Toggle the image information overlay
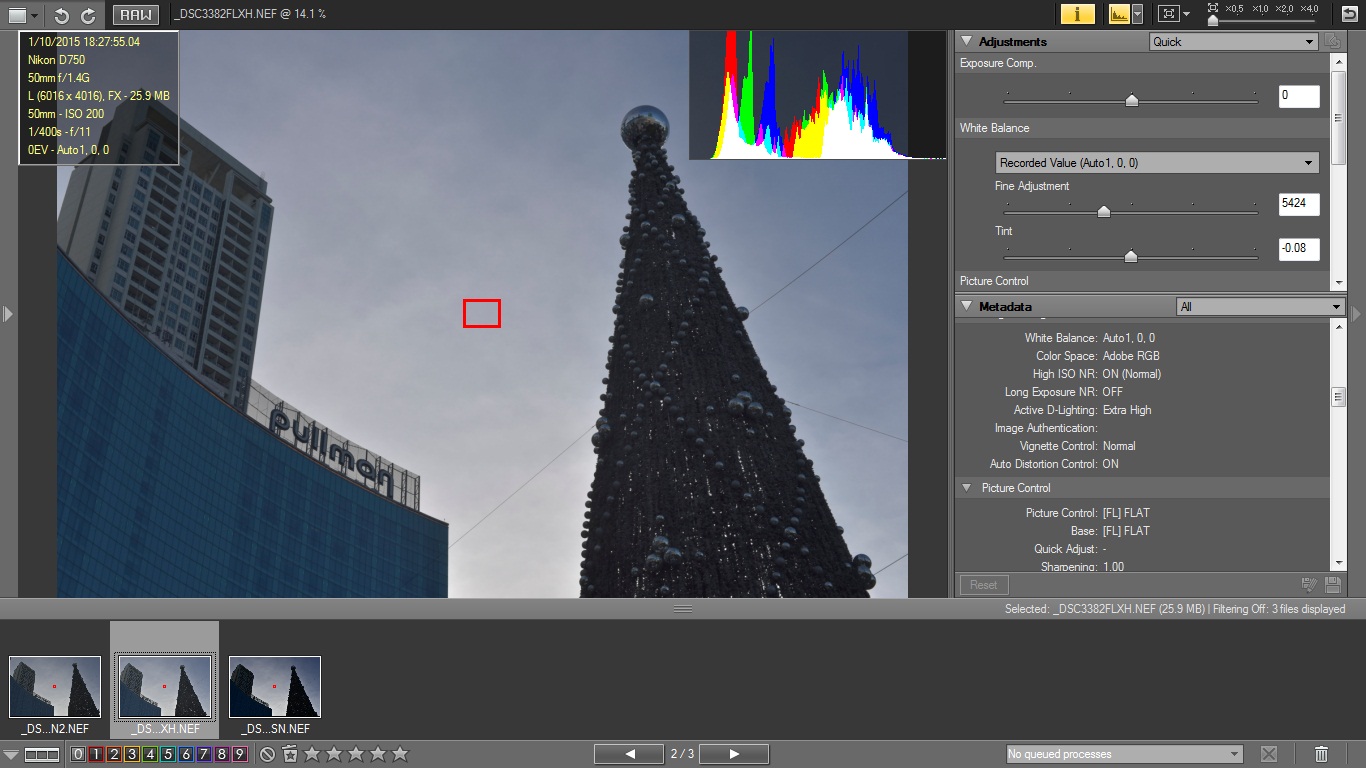This screenshot has height=768, width=1366. click(x=1077, y=14)
